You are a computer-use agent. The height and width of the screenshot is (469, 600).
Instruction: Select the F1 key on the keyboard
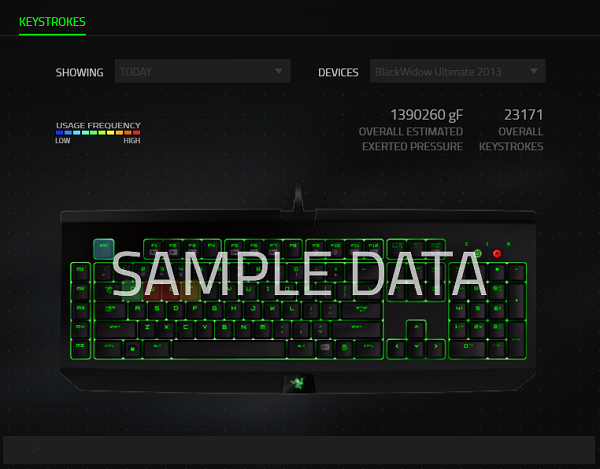click(x=154, y=249)
